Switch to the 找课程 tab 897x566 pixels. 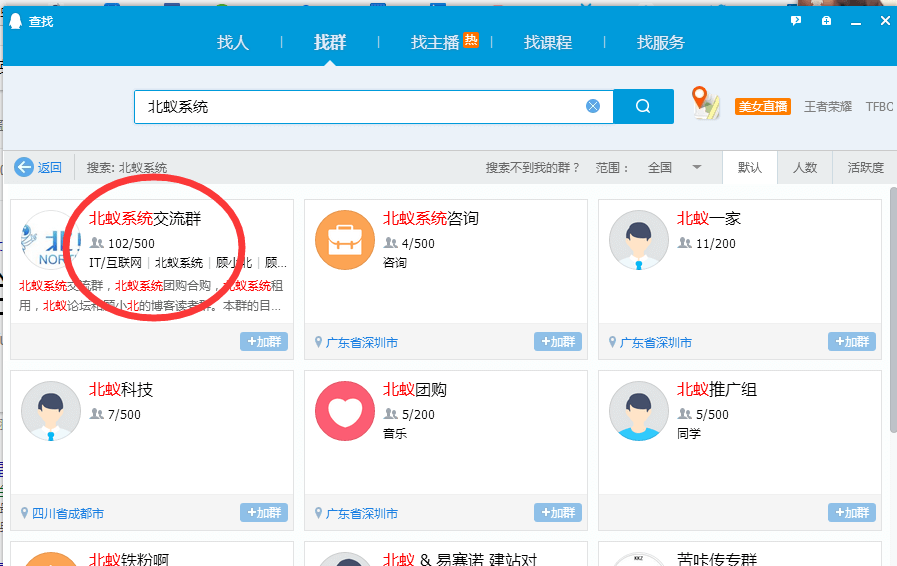click(x=548, y=43)
